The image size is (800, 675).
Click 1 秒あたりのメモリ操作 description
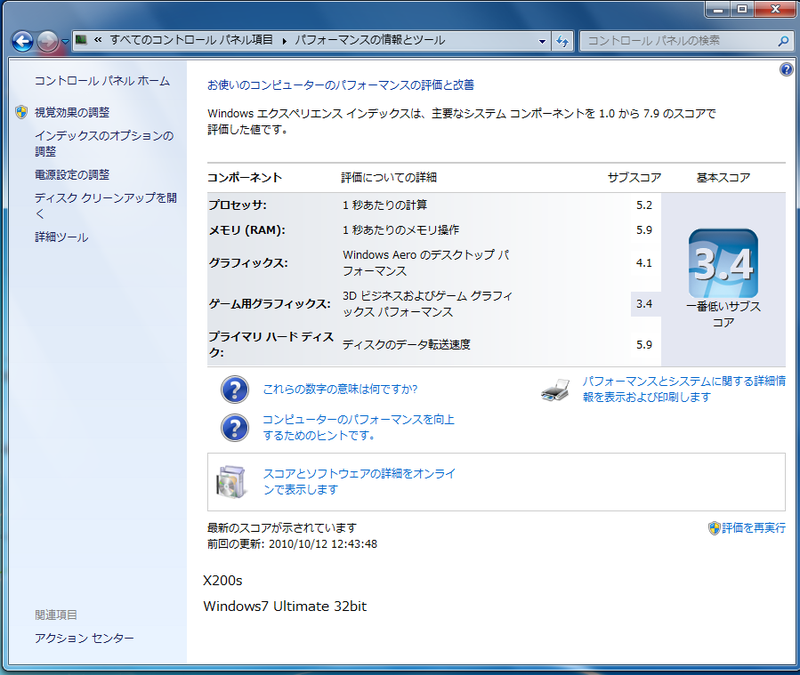click(401, 230)
